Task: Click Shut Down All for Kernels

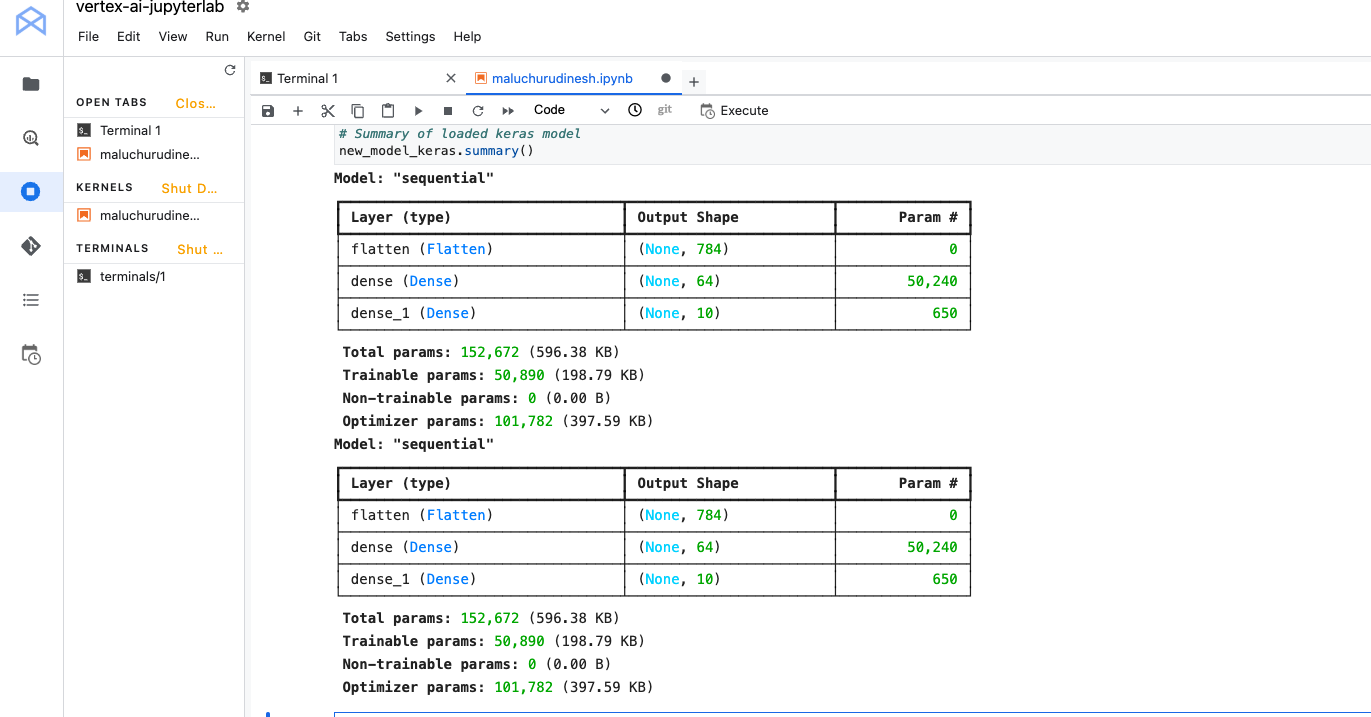Action: [x=189, y=188]
